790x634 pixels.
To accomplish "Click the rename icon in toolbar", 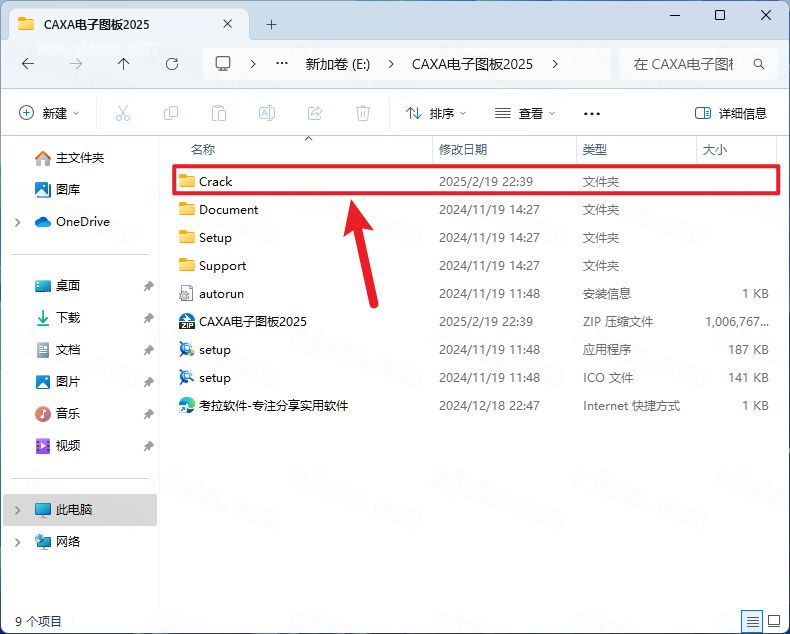I will coord(267,113).
